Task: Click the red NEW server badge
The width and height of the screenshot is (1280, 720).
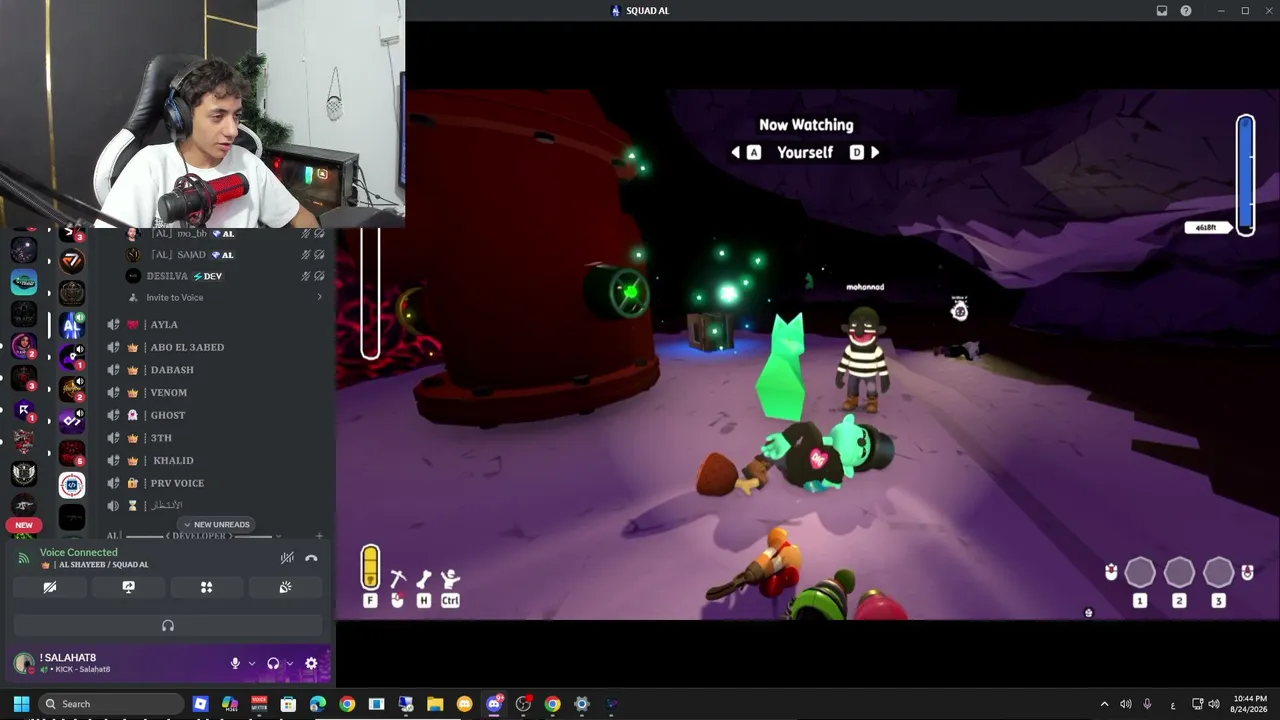Action: (24, 525)
